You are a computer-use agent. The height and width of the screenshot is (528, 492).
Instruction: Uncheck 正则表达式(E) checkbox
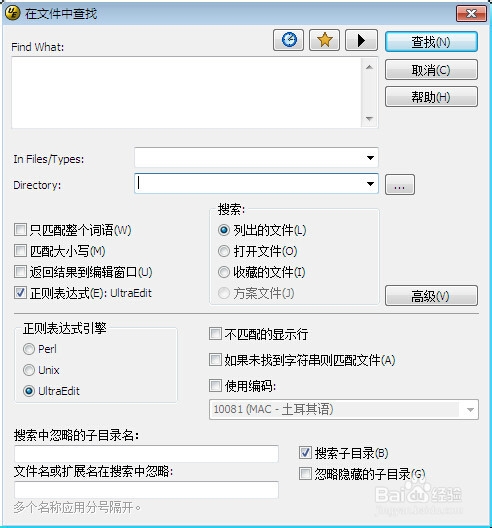pyautogui.click(x=20, y=293)
